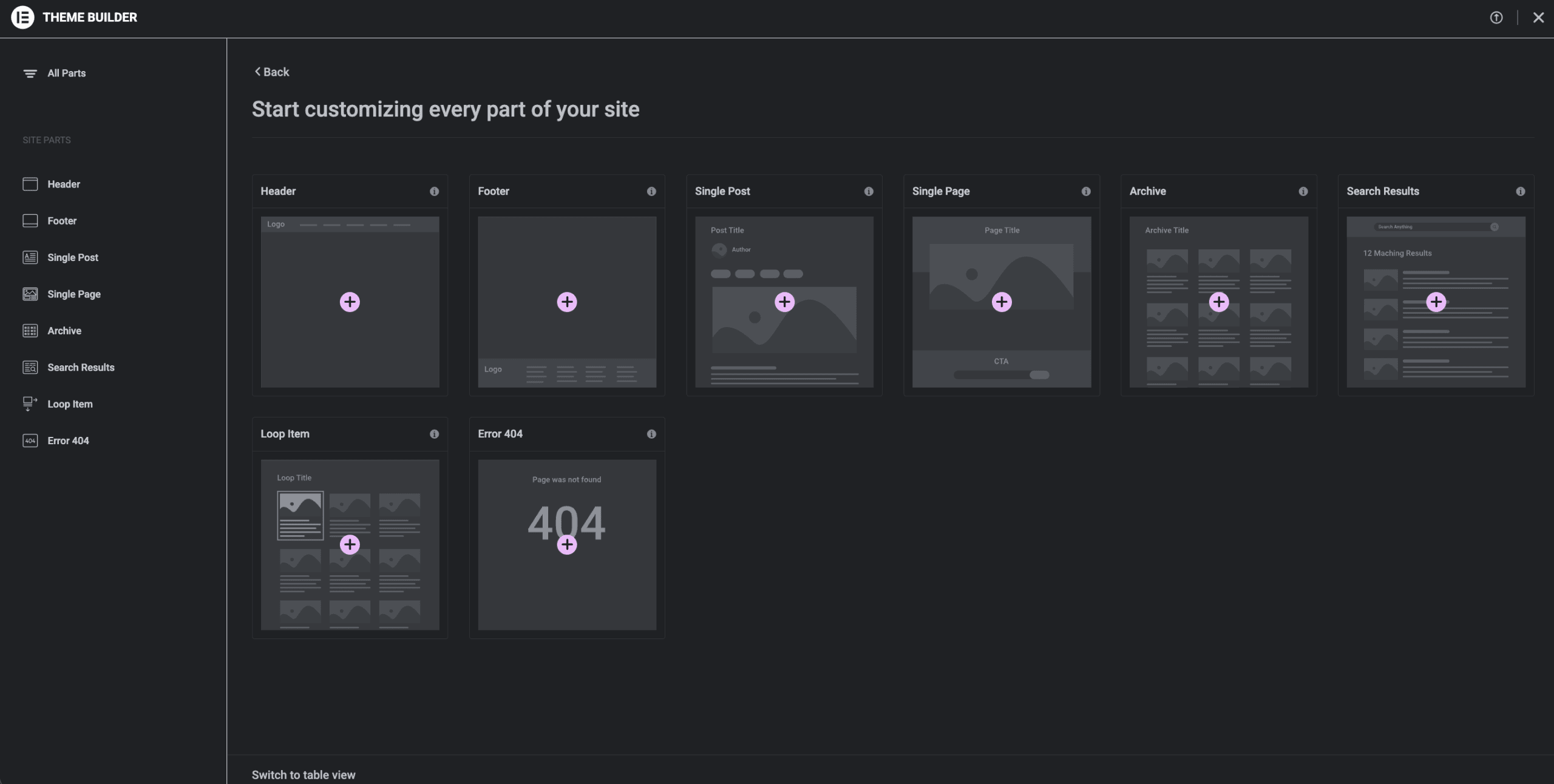Click All Parts filter in sidebar
The width and height of the screenshot is (1554, 784).
[66, 73]
